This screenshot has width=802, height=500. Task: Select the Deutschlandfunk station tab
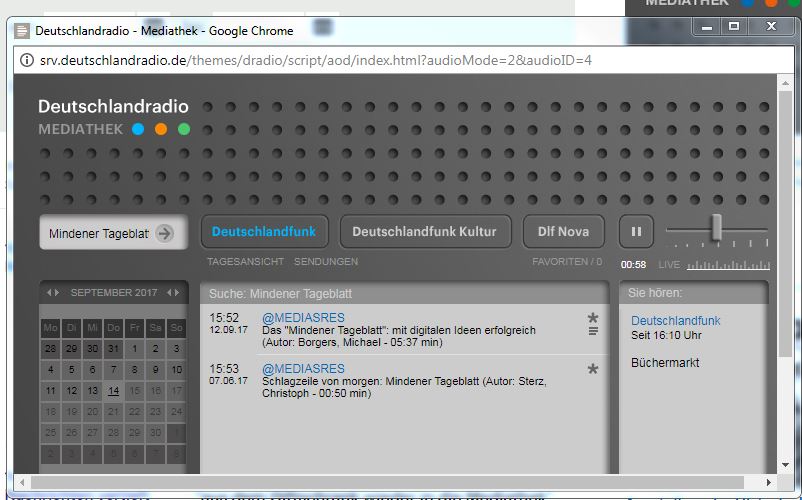[264, 232]
